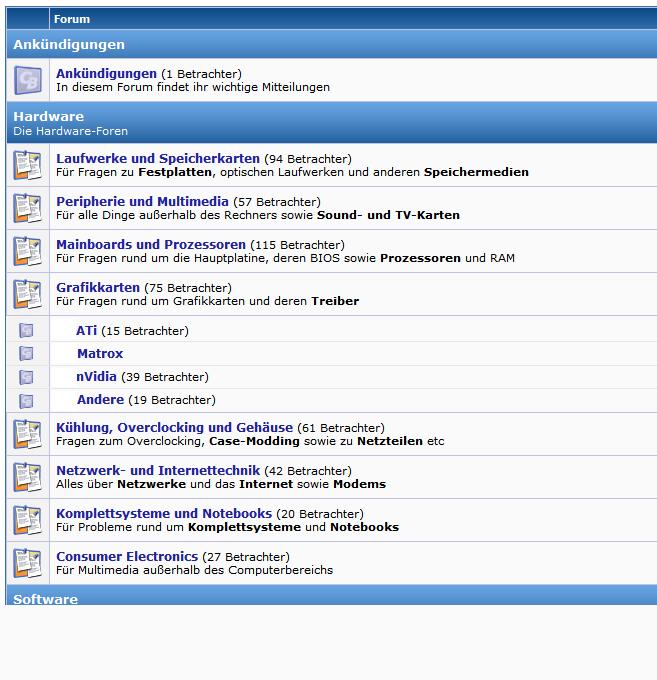The height and width of the screenshot is (680, 657).
Task: Open the Matrox subforum
Action: pyautogui.click(x=100, y=354)
